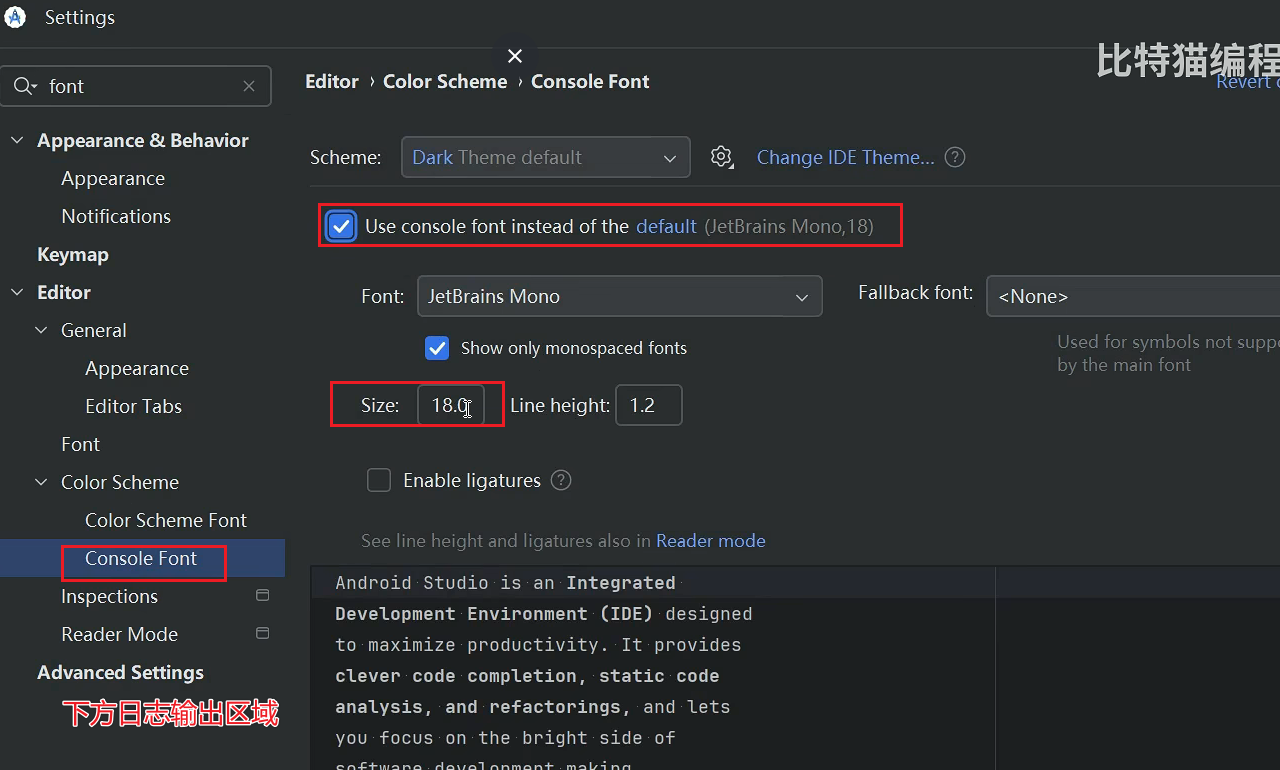Screen dimensions: 1280x770
Task: Open Advanced Settings
Action: tap(121, 672)
